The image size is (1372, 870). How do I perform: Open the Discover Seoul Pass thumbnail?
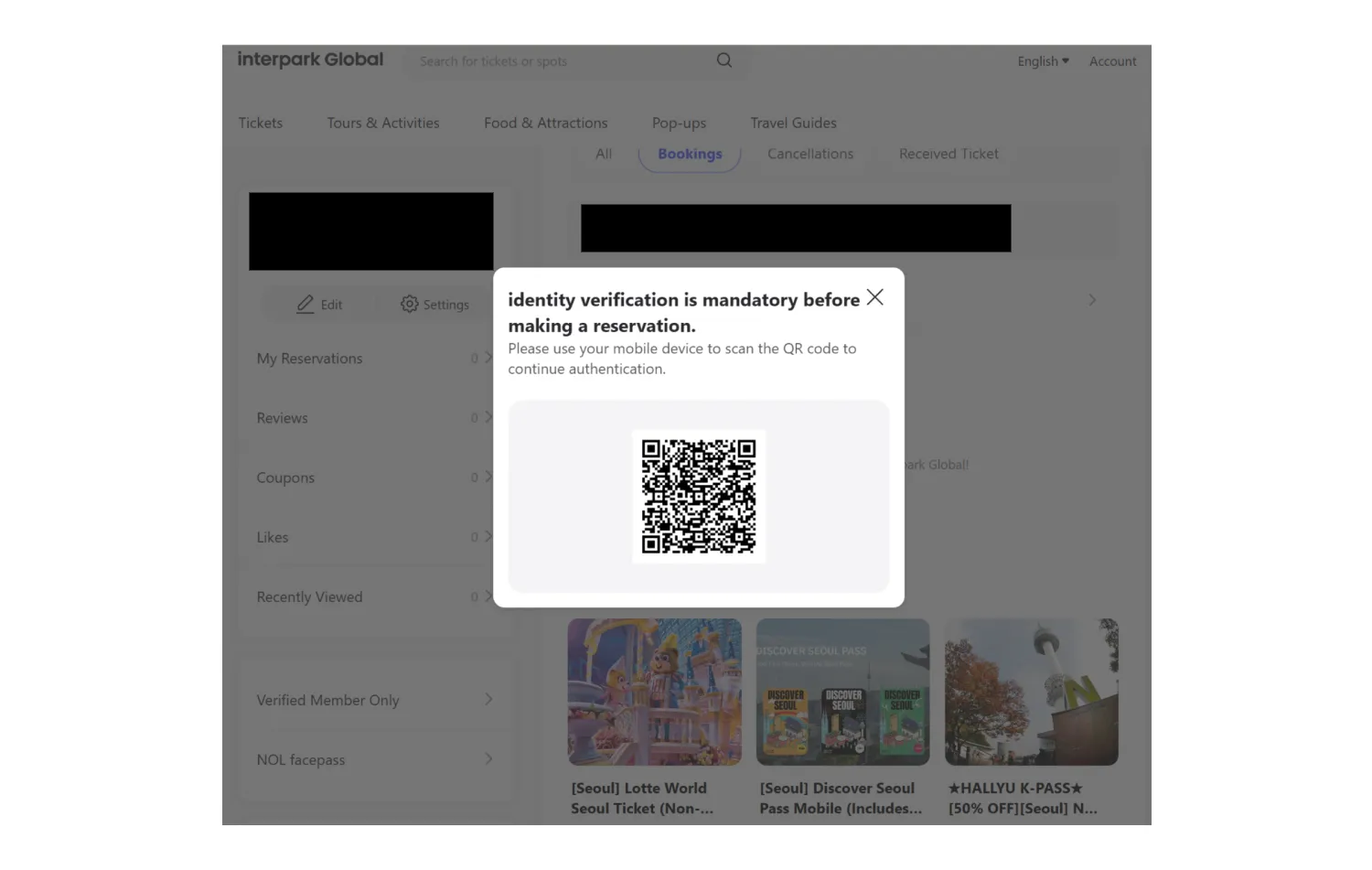(842, 692)
